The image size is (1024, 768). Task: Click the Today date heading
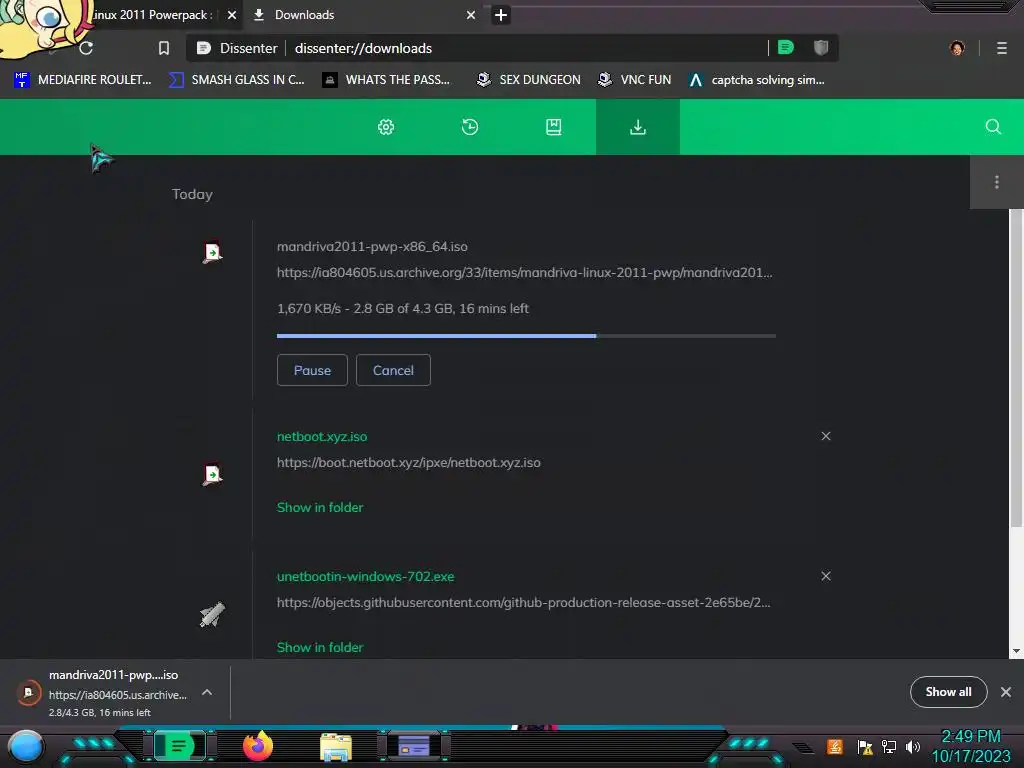(x=192, y=194)
